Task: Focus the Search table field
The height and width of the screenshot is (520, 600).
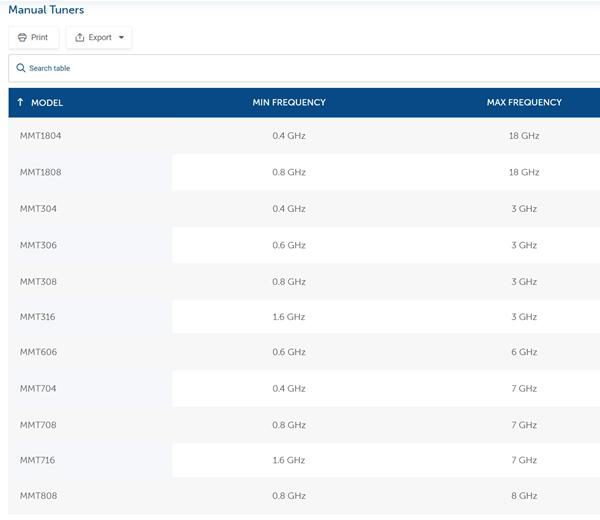Action: 304,68
